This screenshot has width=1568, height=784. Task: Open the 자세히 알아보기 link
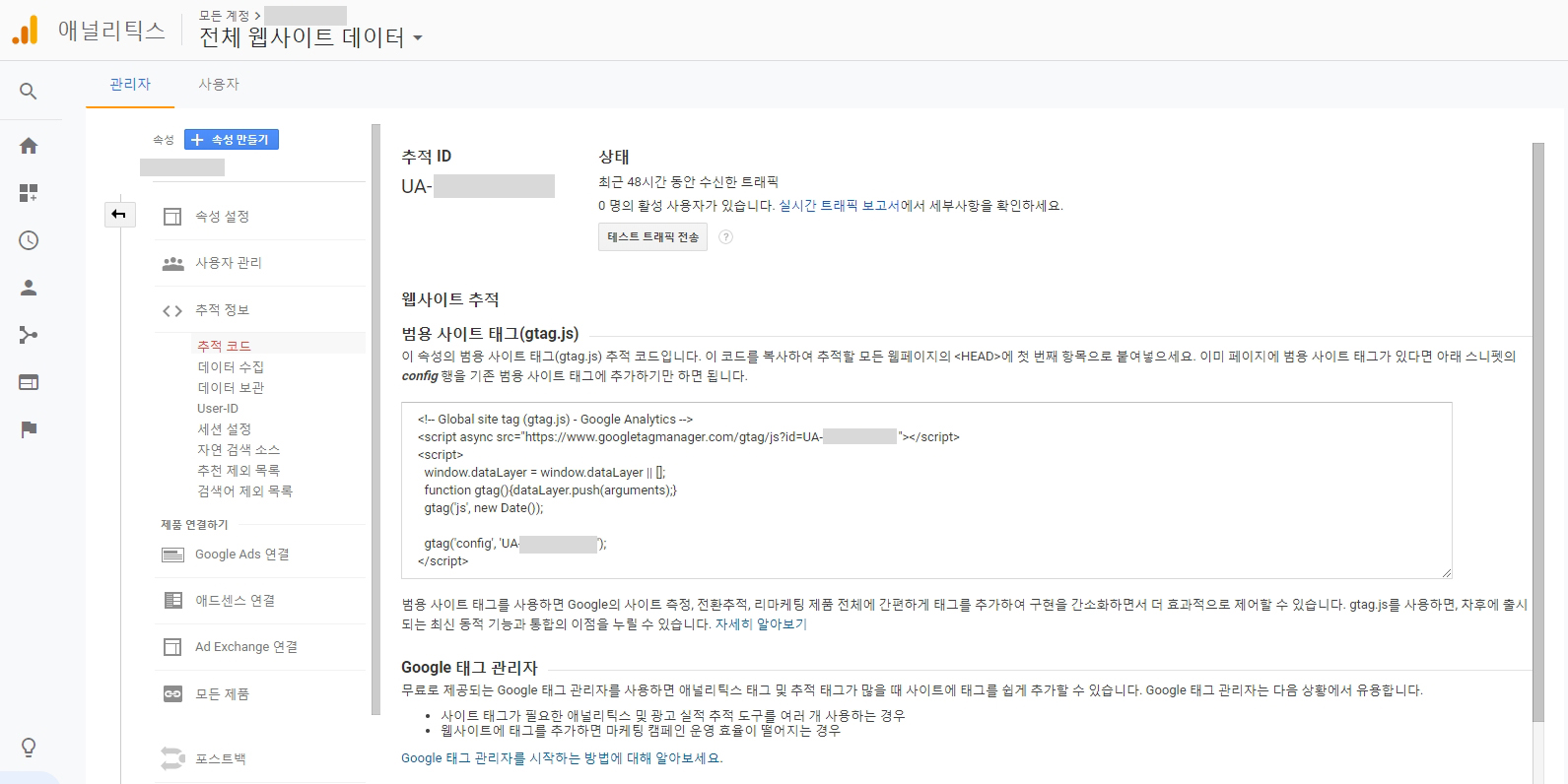coord(760,623)
